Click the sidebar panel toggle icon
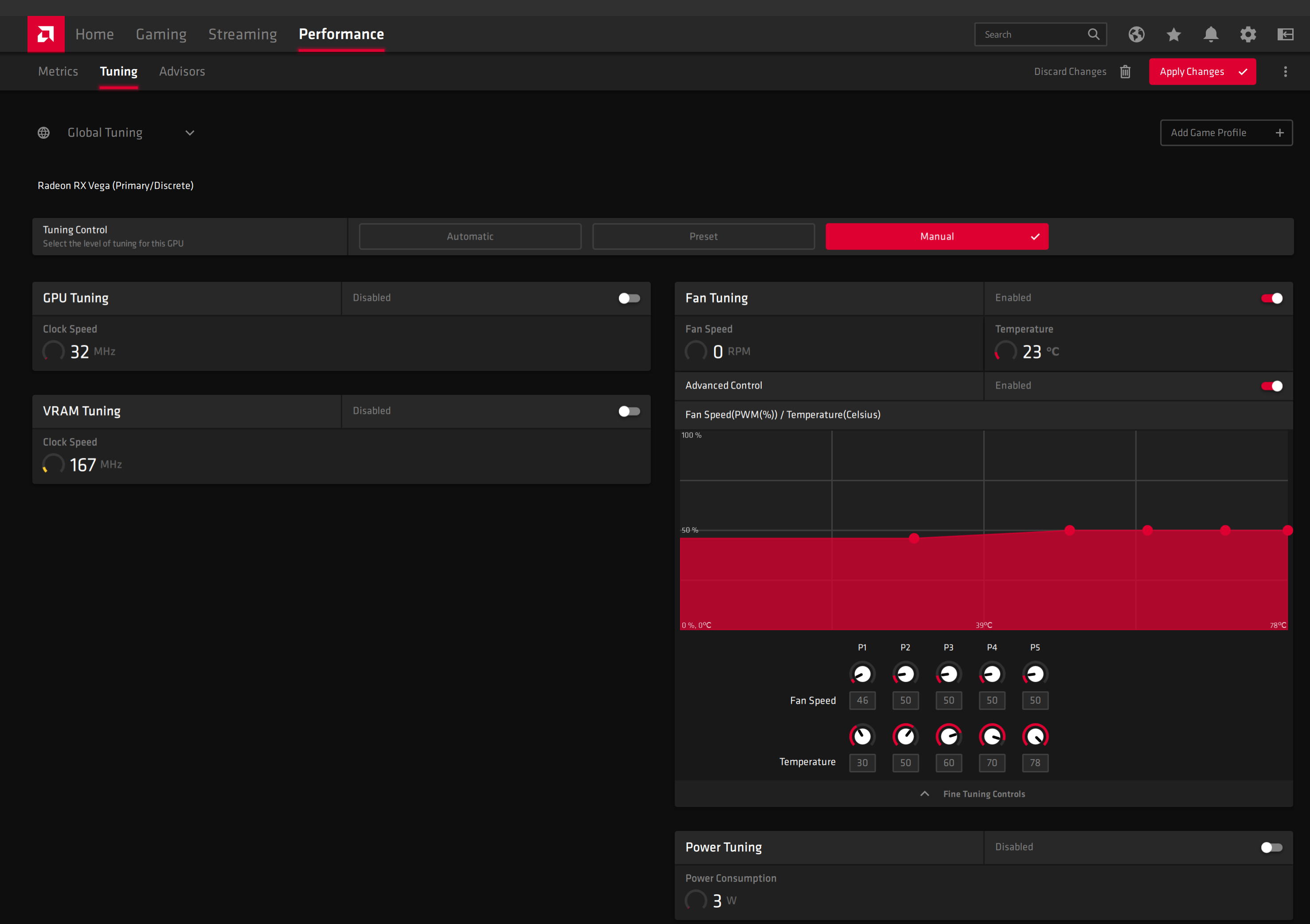Screen dimensions: 1310x924 [1285, 35]
